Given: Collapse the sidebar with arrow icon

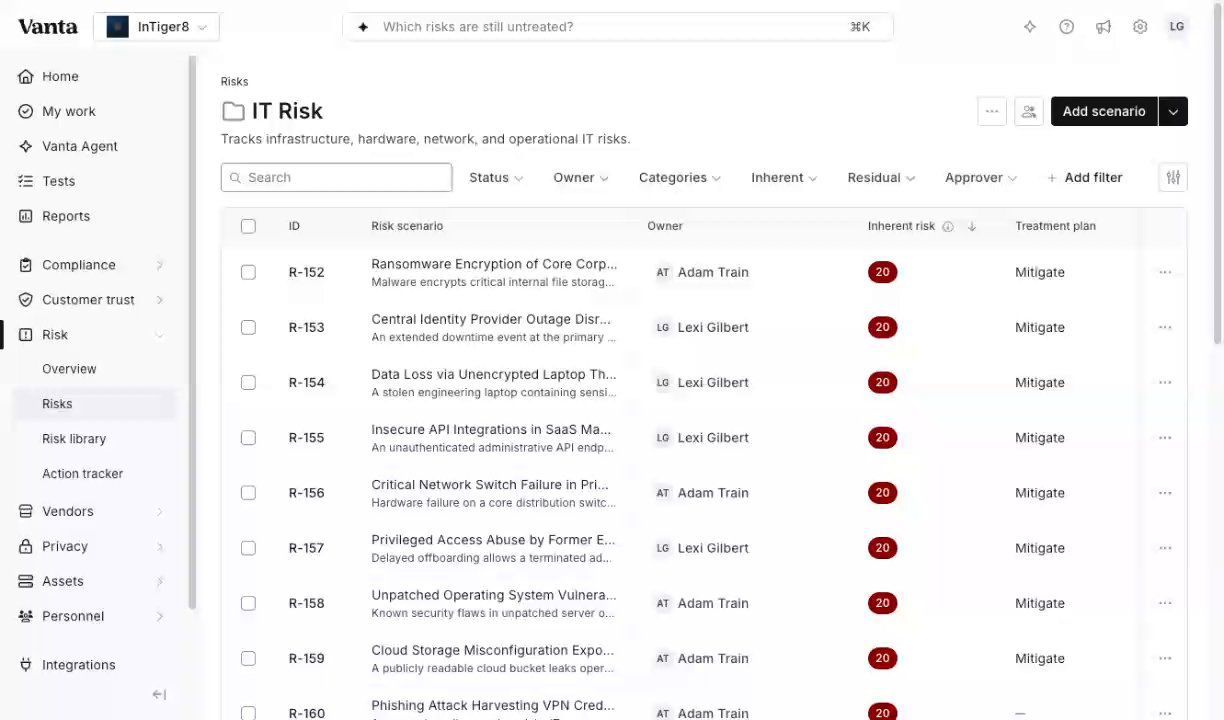Looking at the screenshot, I should (159, 695).
